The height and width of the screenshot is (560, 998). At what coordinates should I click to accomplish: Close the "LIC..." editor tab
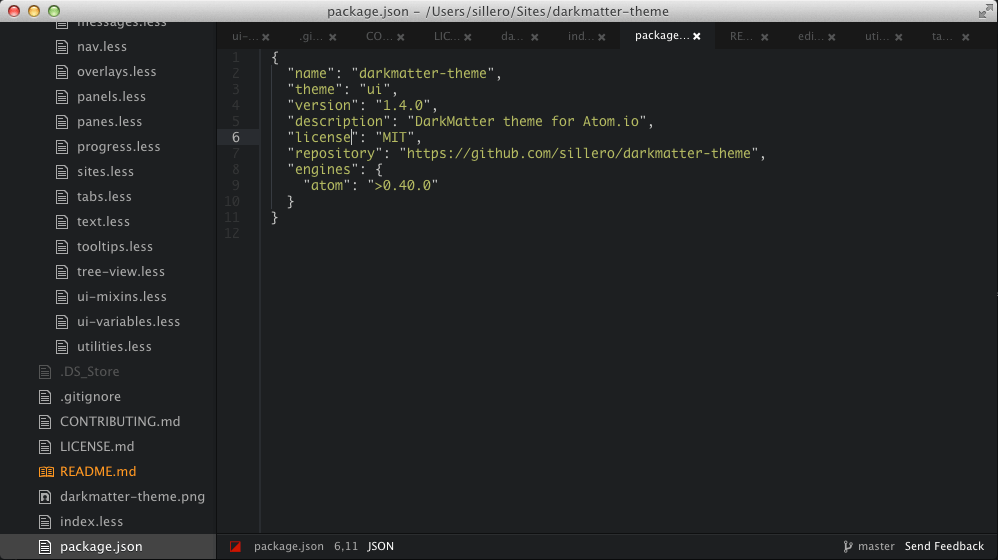tap(467, 36)
